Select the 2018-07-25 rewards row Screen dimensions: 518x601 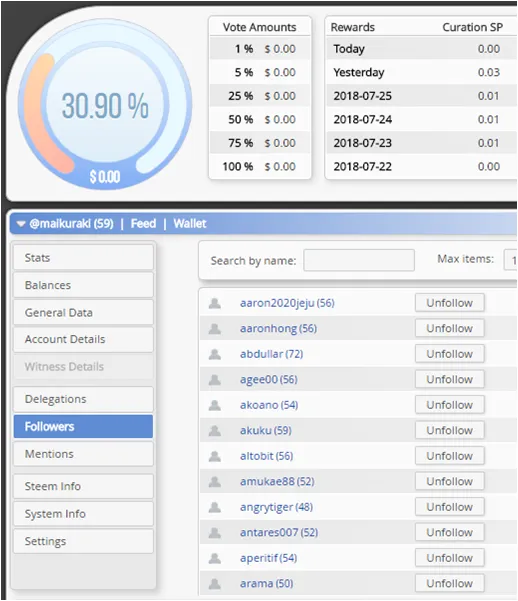421,96
